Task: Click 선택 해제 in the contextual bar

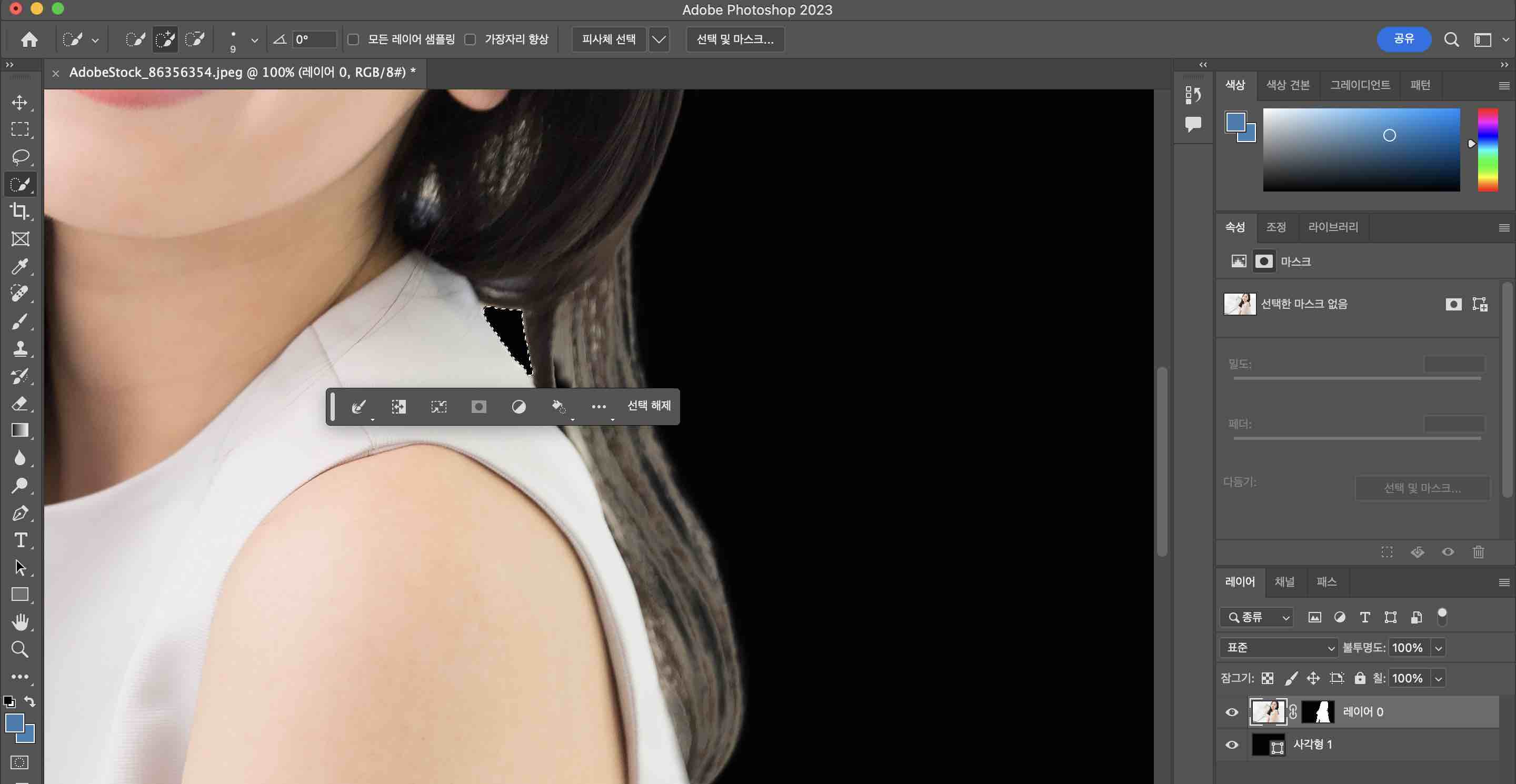Action: tap(649, 405)
